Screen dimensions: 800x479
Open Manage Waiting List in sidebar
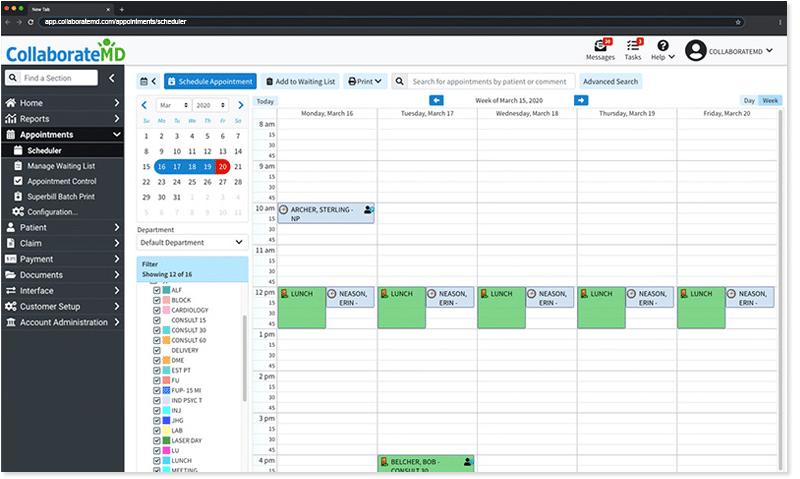click(61, 166)
